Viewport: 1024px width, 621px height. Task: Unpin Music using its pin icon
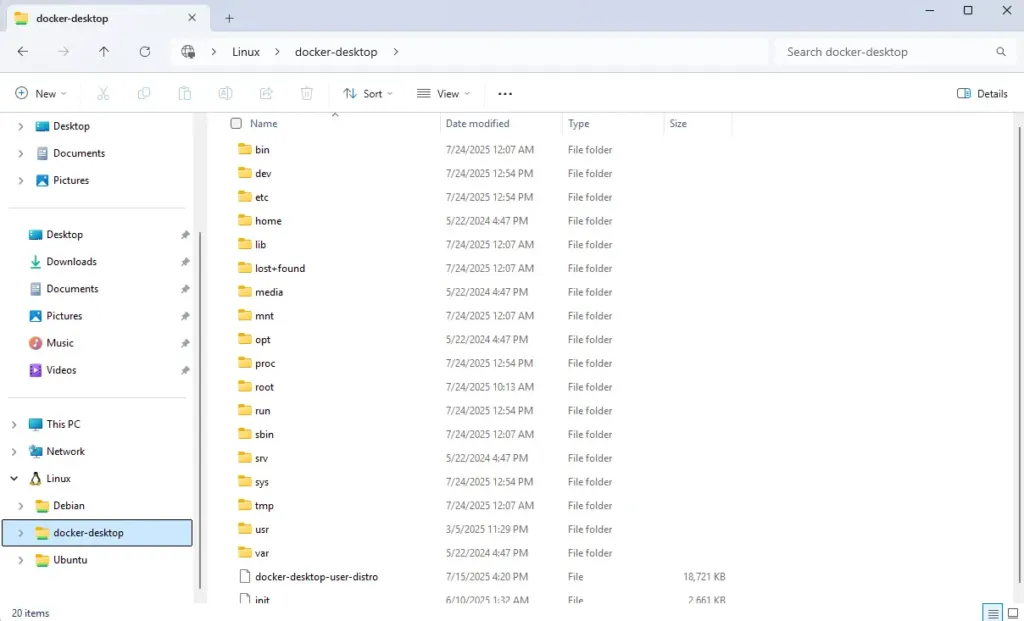point(185,343)
